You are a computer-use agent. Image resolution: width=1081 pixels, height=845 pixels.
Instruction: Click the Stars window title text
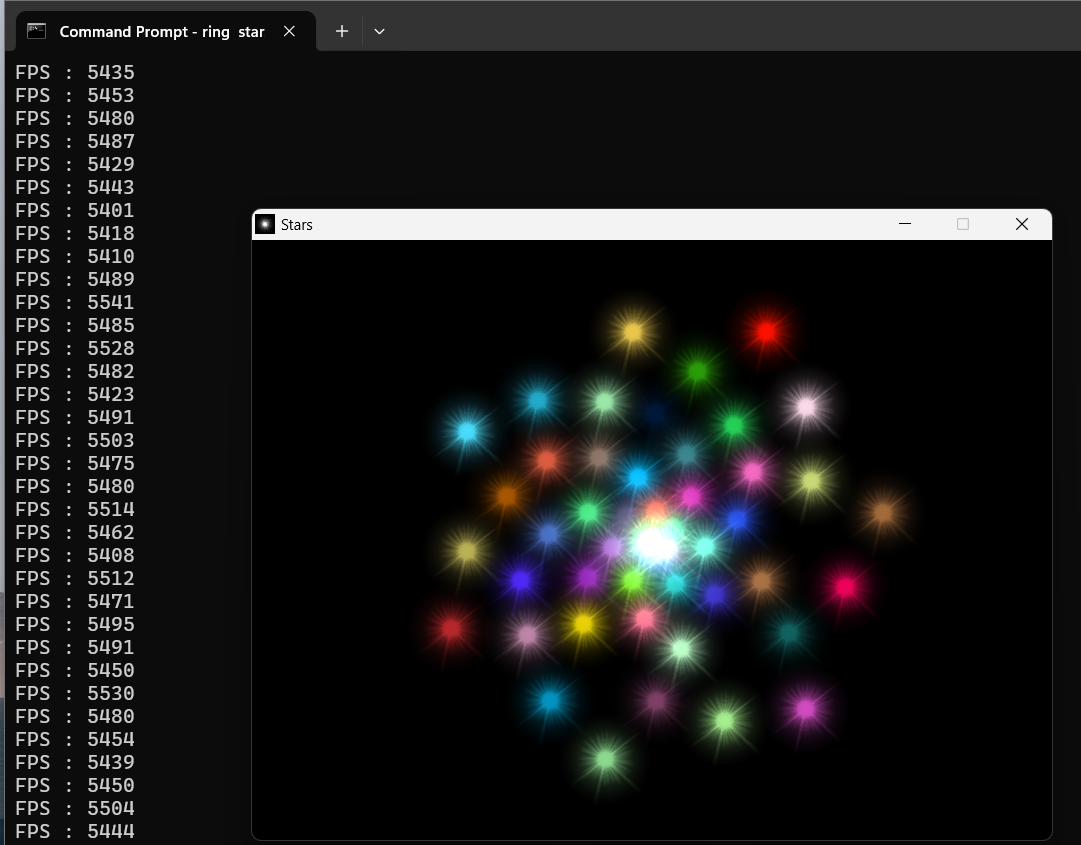click(x=297, y=225)
